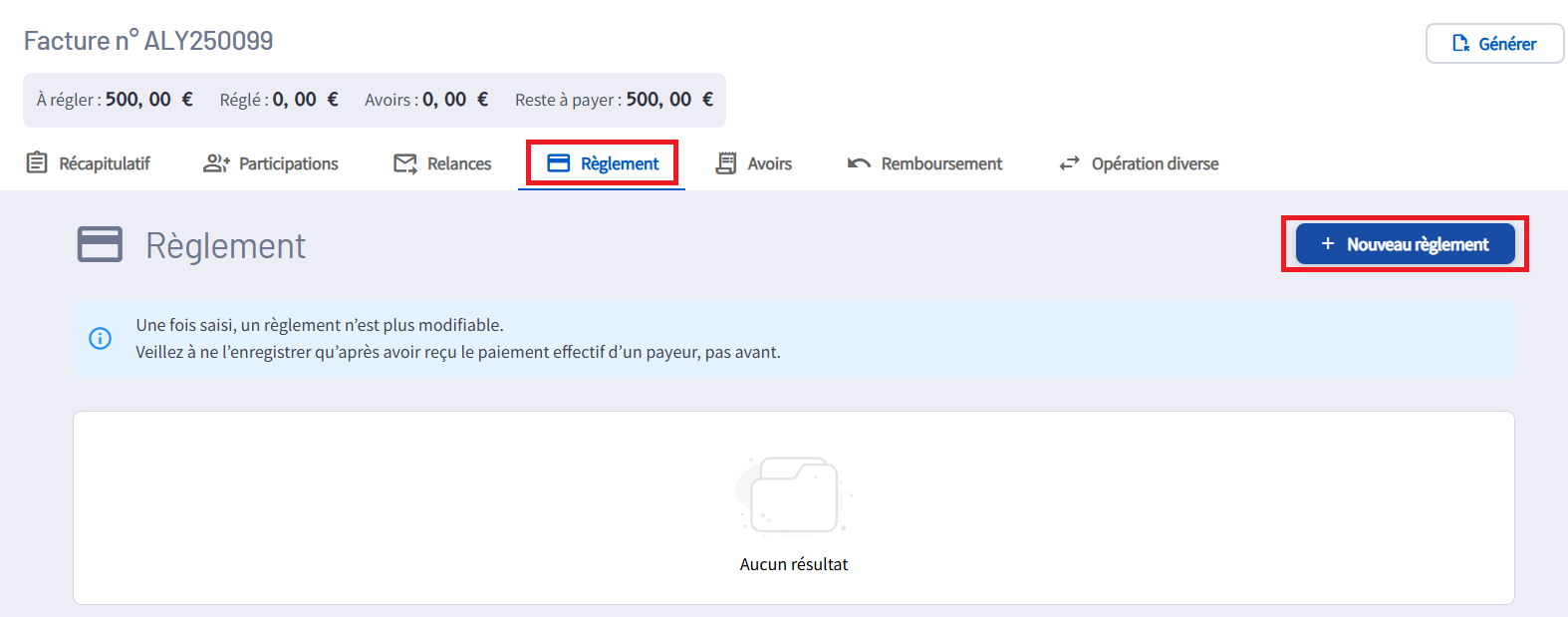Screen dimensions: 1568x617
Task: Click the large credit card heading icon
Action: pyautogui.click(x=100, y=244)
